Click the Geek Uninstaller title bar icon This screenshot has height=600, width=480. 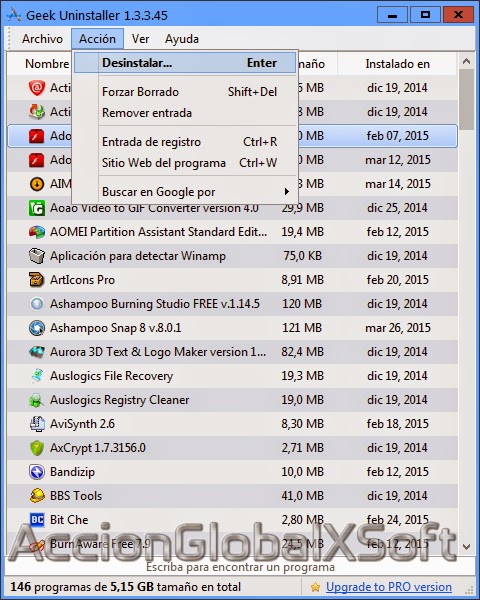coord(14,15)
